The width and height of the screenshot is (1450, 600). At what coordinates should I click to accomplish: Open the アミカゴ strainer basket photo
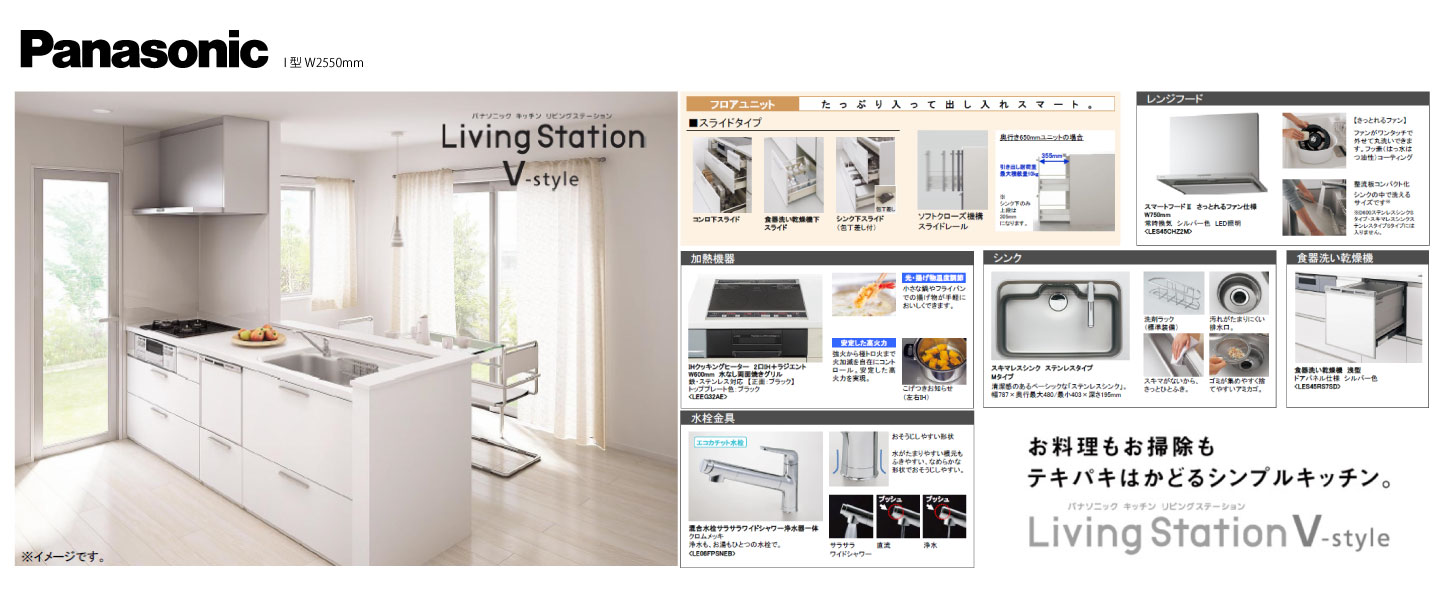1238,355
